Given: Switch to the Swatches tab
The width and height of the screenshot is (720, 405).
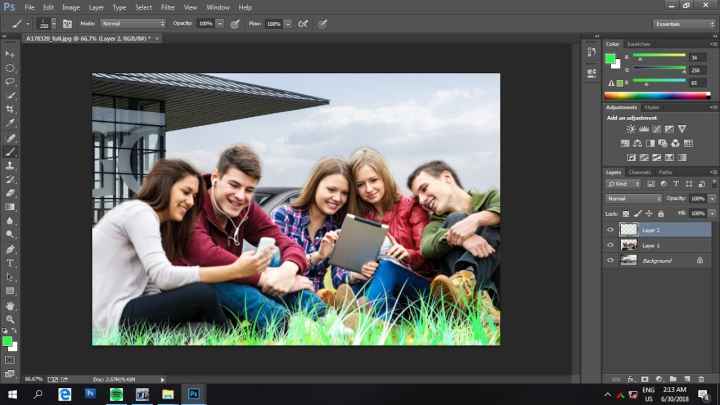Looking at the screenshot, I should coord(638,44).
